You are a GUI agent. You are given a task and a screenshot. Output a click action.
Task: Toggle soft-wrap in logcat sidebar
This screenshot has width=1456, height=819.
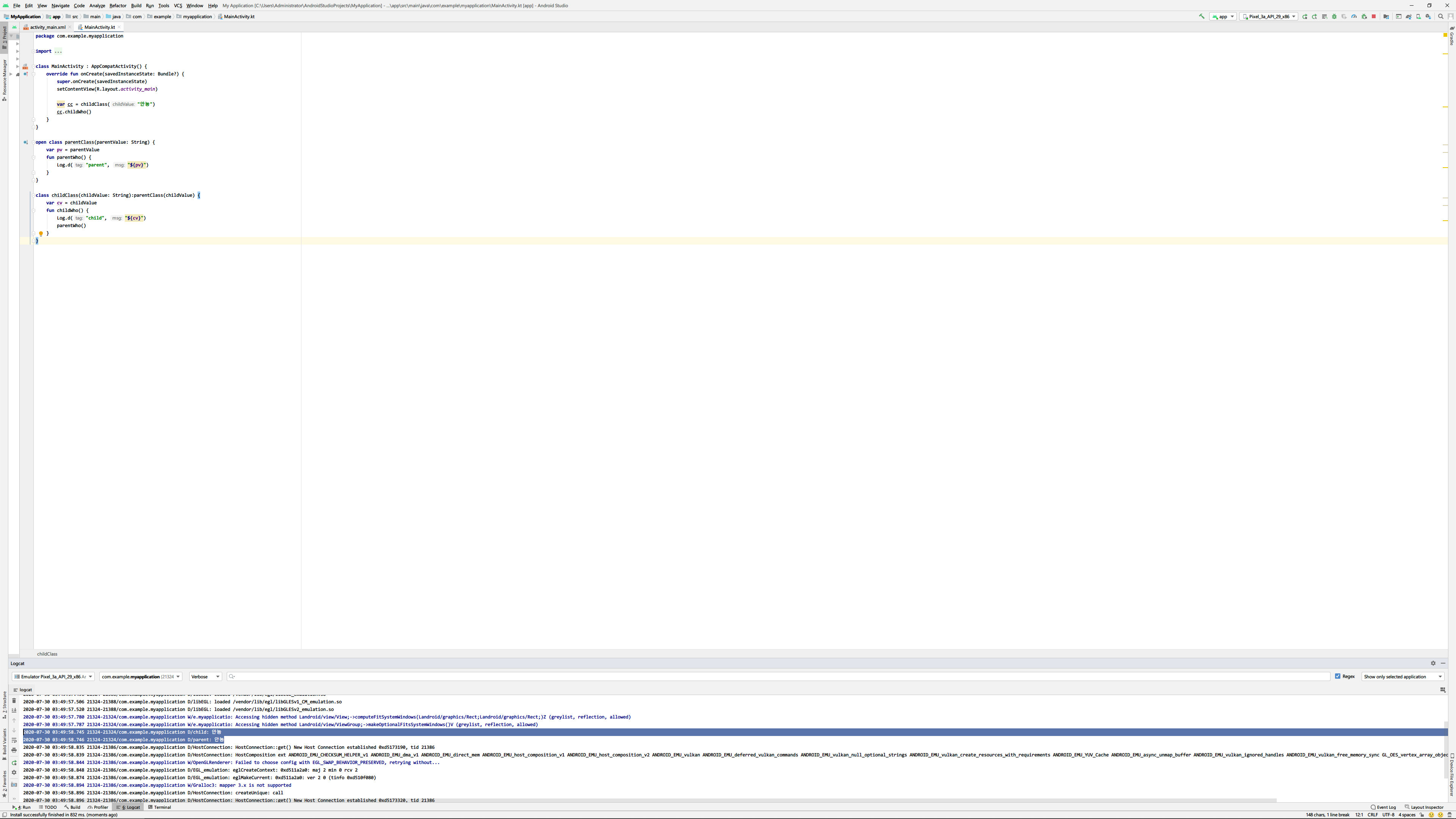pyautogui.click(x=14, y=741)
